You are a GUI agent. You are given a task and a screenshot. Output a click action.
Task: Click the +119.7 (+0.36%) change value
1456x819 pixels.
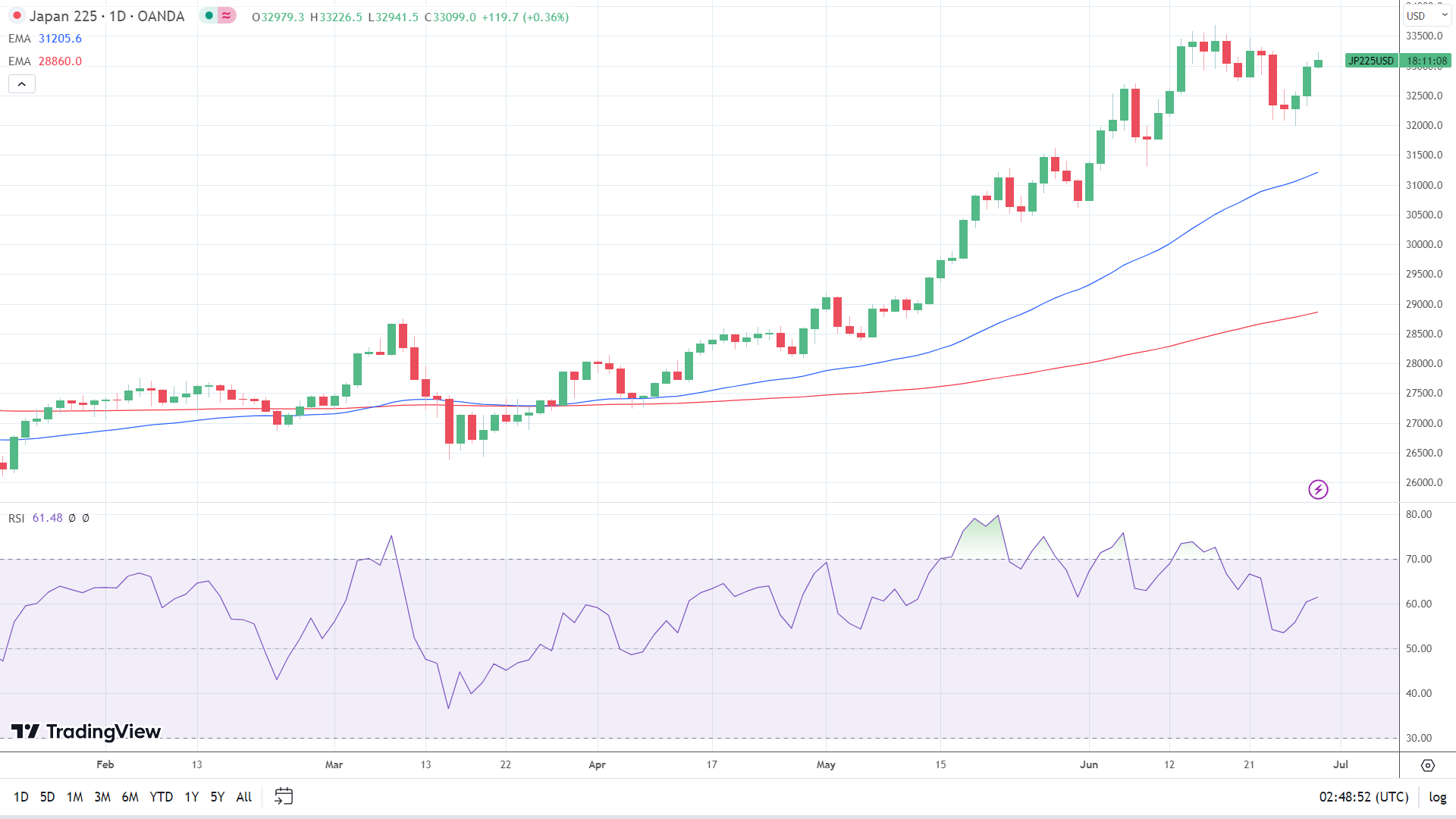click(526, 17)
